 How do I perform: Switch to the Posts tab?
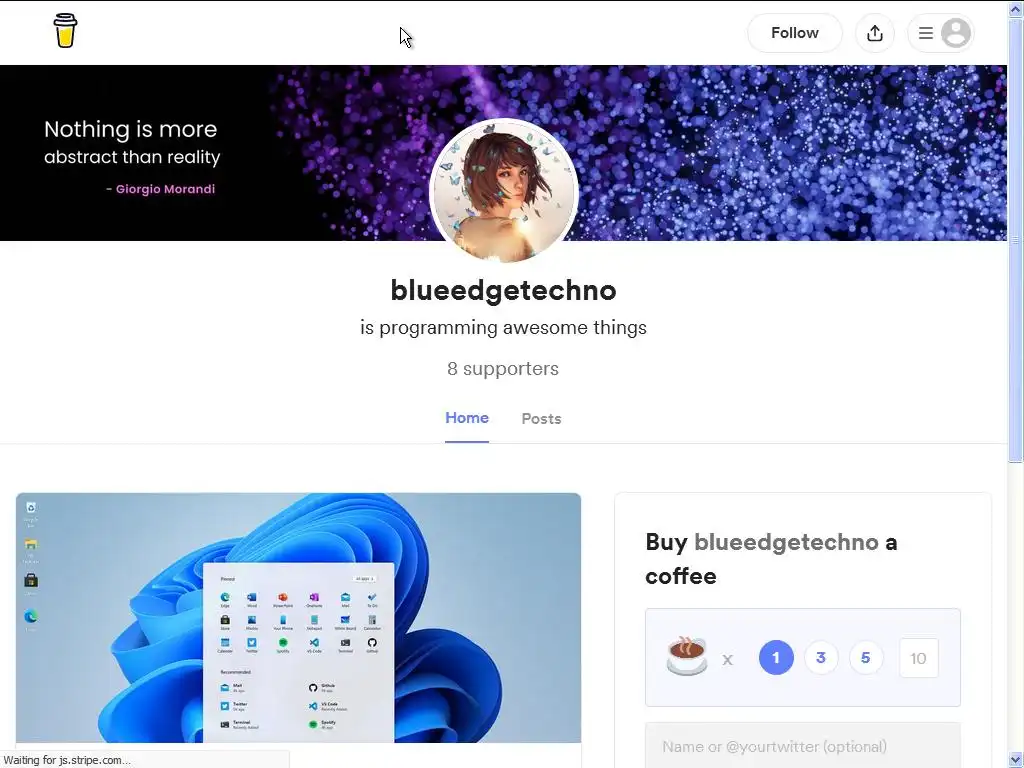541,419
